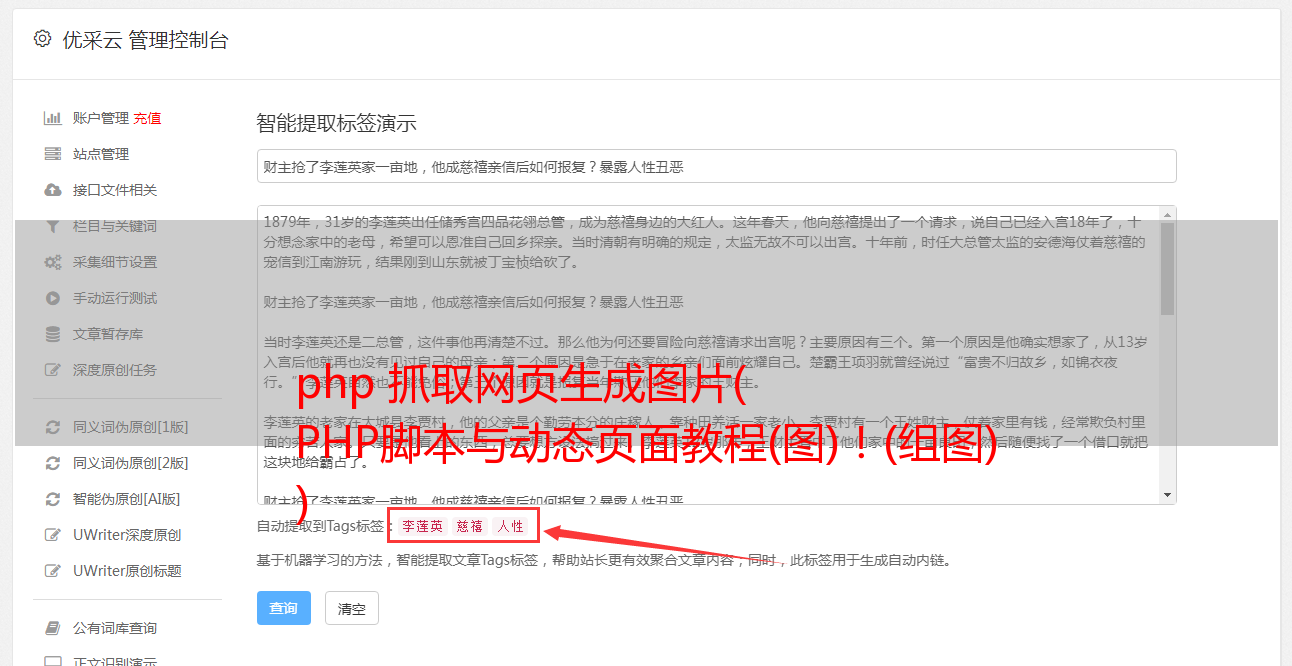Click the red 充值 link
The width and height of the screenshot is (1292, 666).
coord(147,118)
